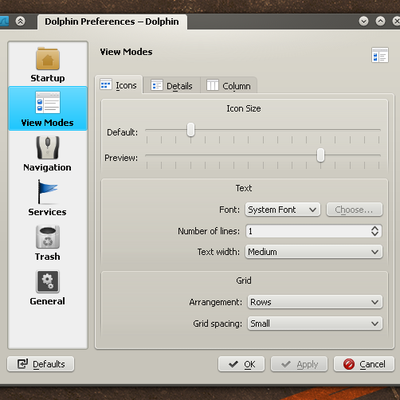Click the Defaults button
The height and width of the screenshot is (400, 400).
[41, 364]
